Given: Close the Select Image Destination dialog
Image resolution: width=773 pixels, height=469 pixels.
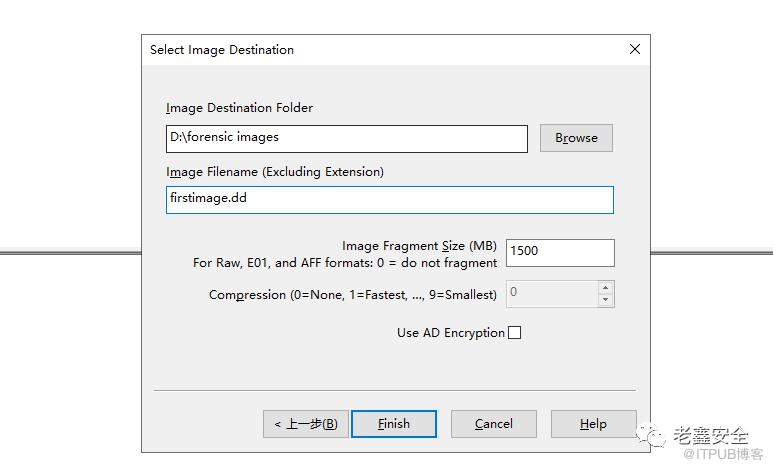Looking at the screenshot, I should [x=634, y=49].
